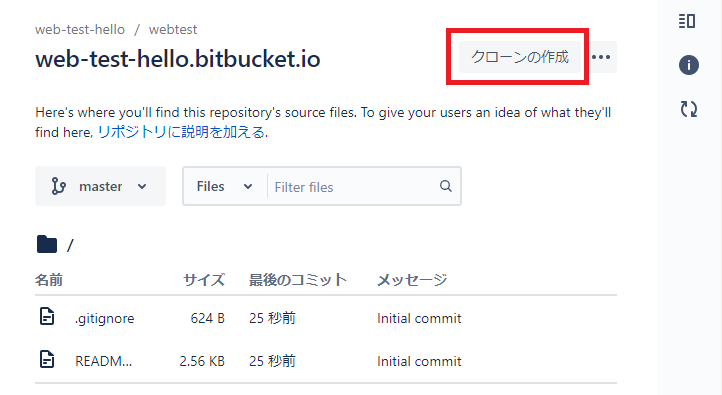
Task: Click the 最後のコミット column header
Action: [x=298, y=279]
